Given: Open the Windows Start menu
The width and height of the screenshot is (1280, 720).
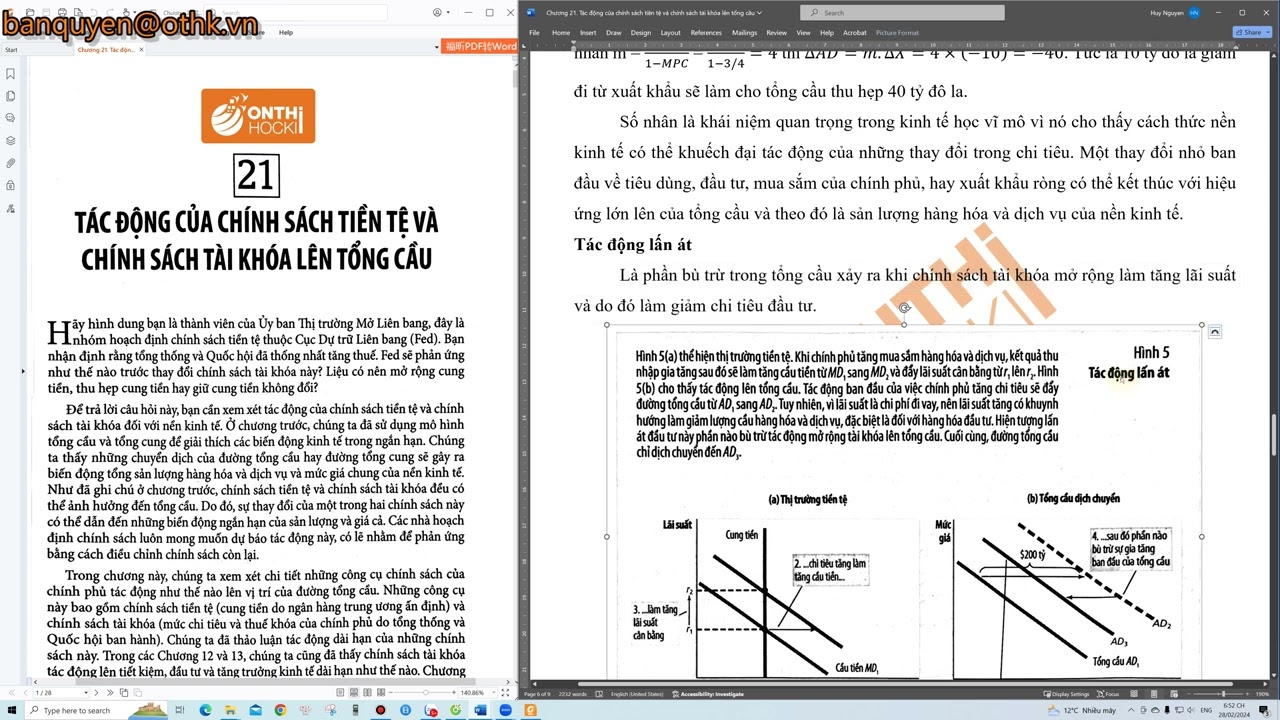Looking at the screenshot, I should pyautogui.click(x=12, y=710).
